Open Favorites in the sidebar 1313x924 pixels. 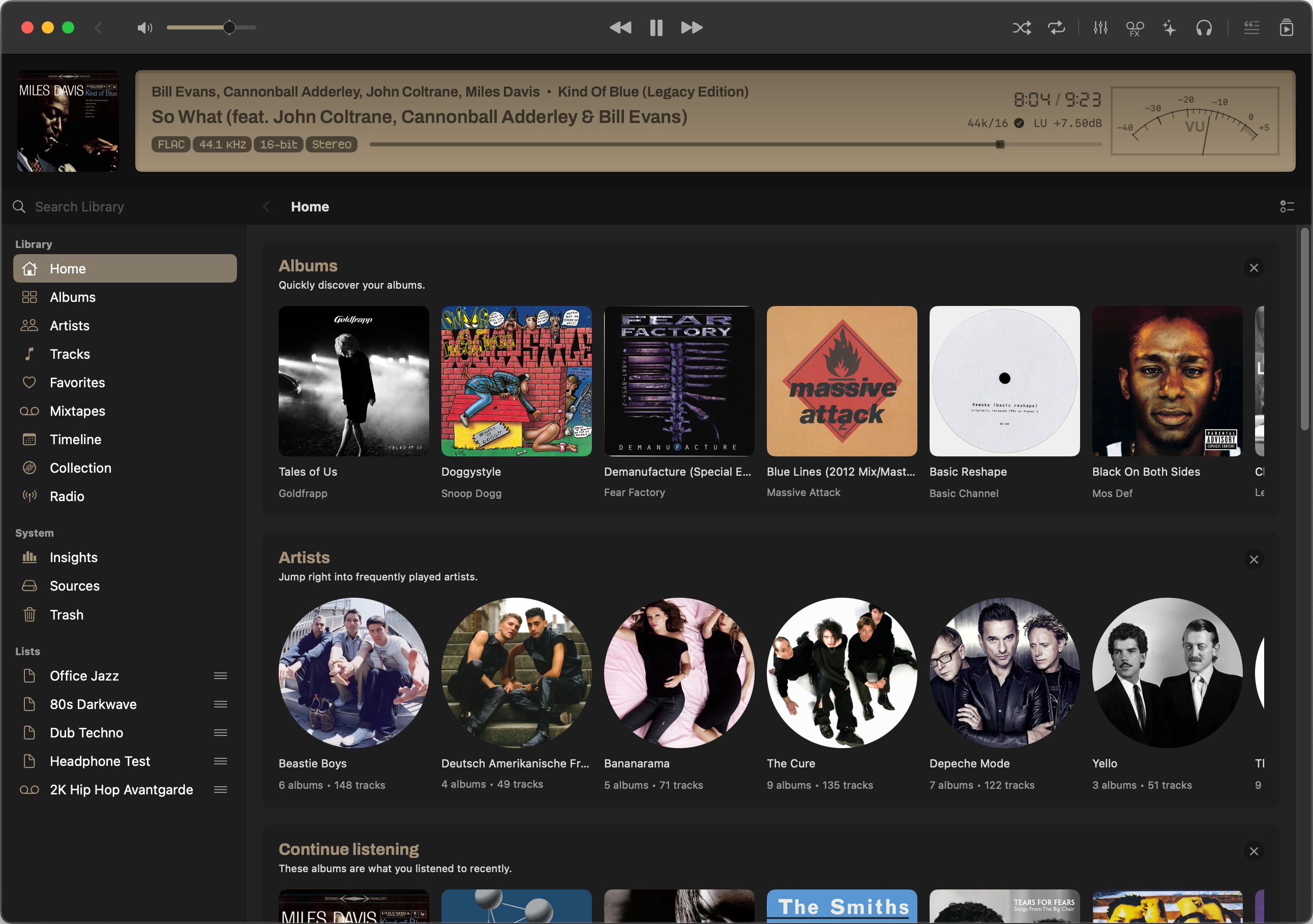coord(125,383)
